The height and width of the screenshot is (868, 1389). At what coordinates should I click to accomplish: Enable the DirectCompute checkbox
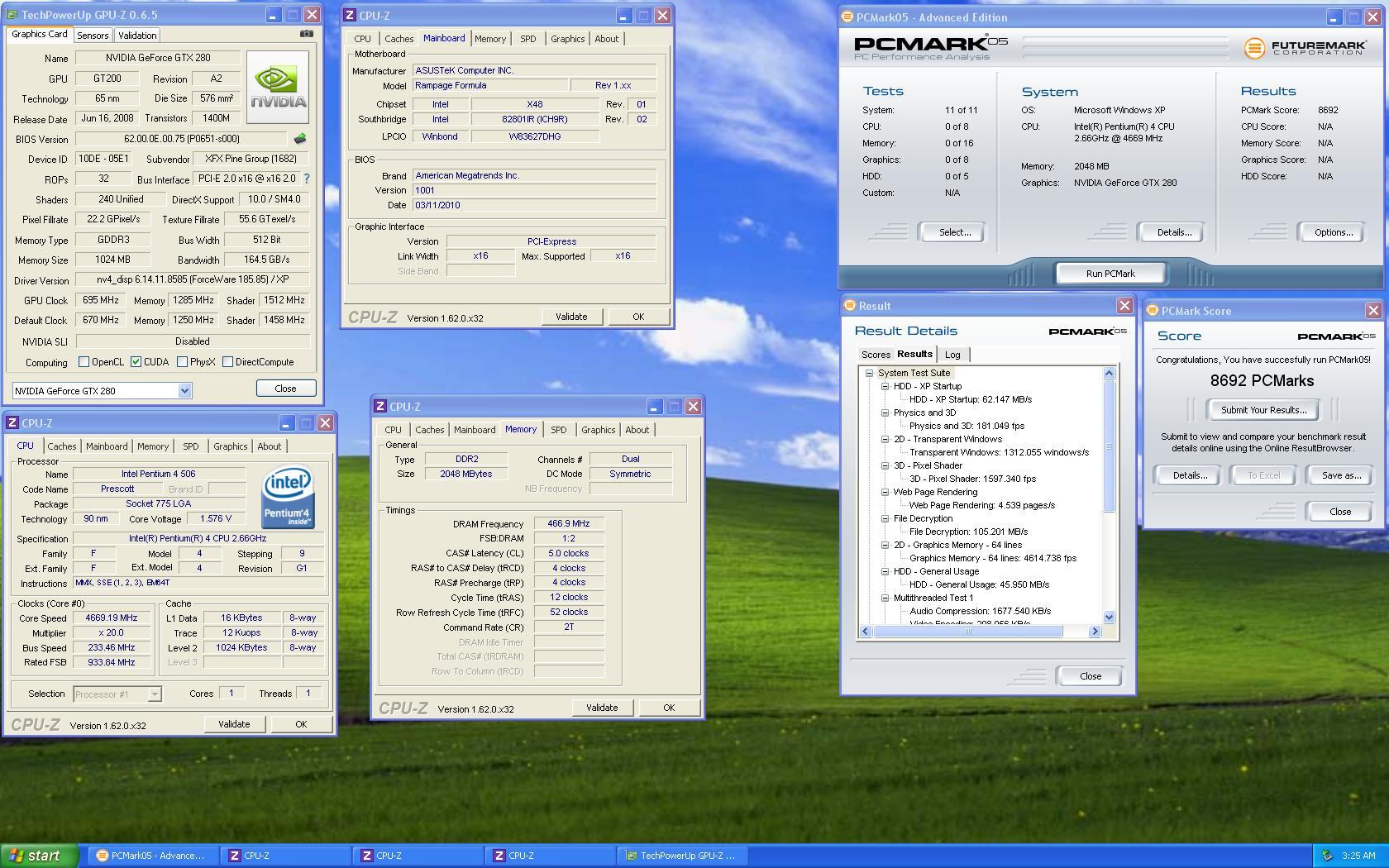coord(227,362)
